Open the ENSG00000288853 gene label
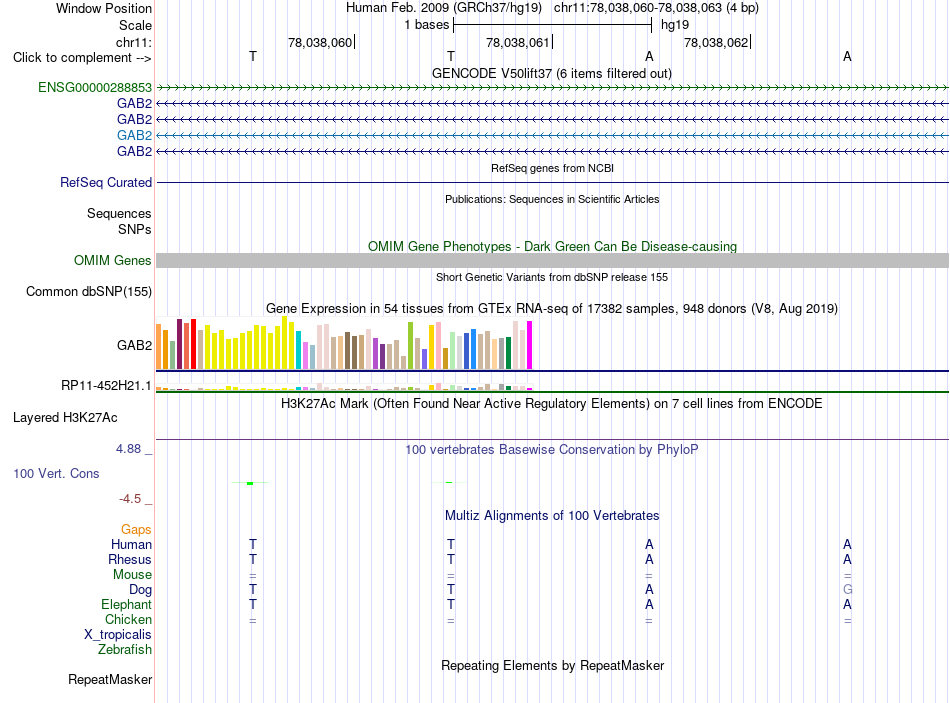This screenshot has height=703, width=950. [x=95, y=87]
